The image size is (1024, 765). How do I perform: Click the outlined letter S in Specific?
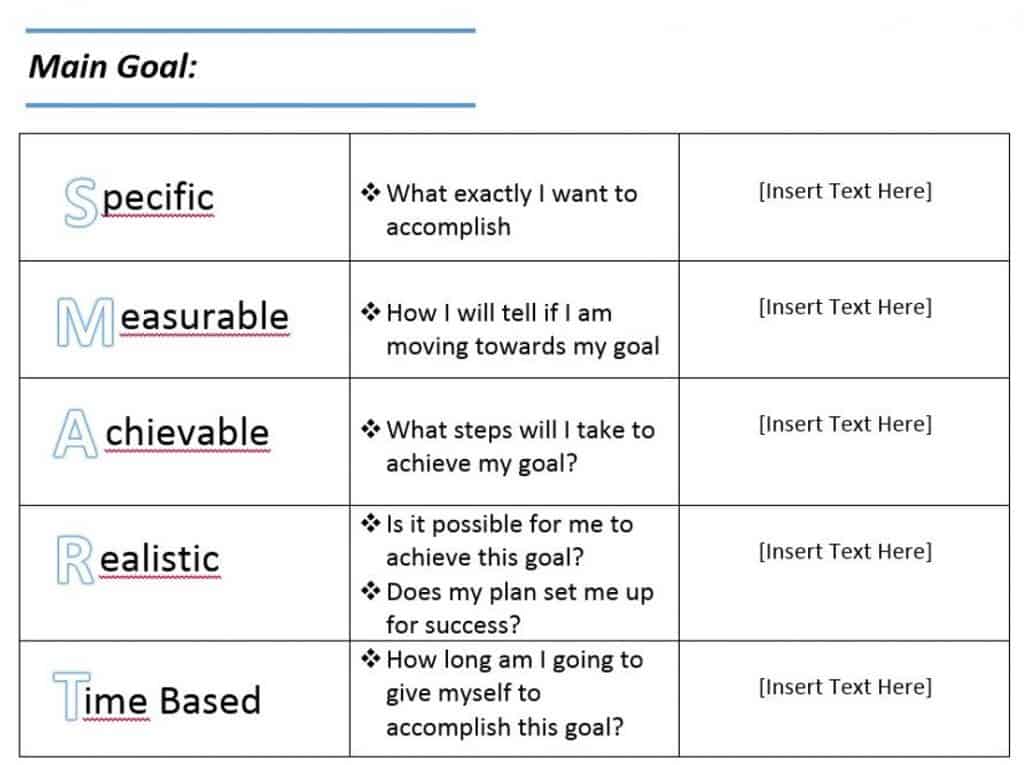[81, 203]
